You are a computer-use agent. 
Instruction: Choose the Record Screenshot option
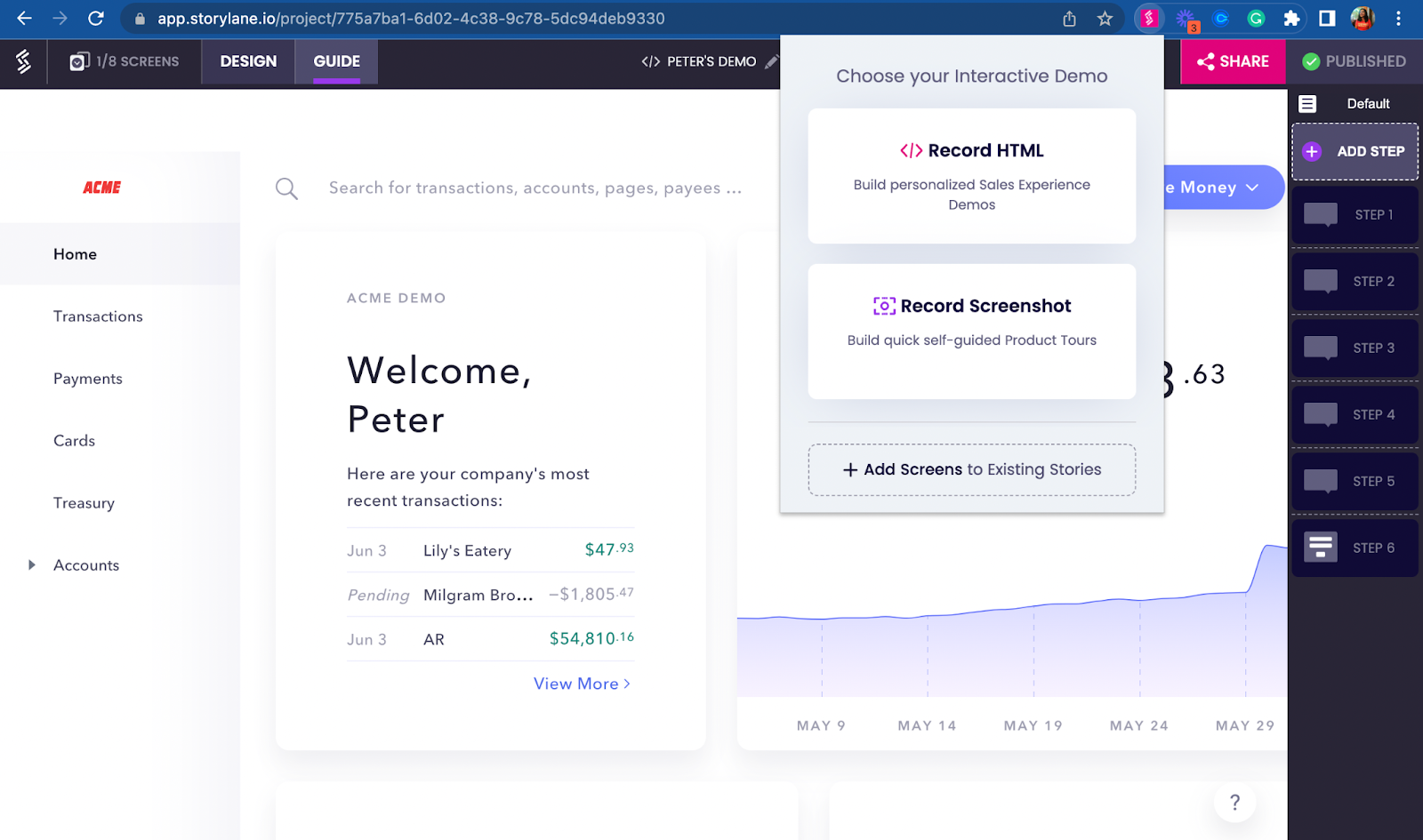click(x=971, y=331)
